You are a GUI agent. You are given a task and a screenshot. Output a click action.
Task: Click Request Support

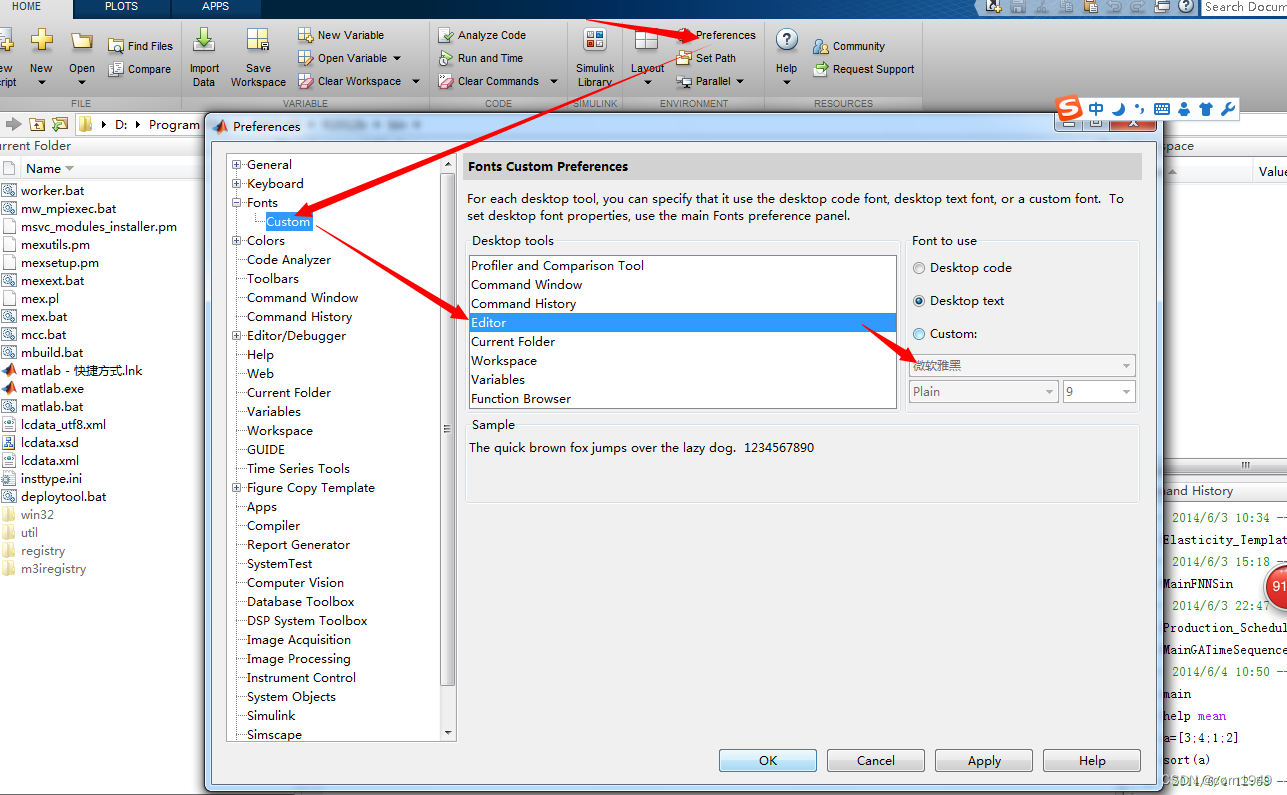coord(864,69)
